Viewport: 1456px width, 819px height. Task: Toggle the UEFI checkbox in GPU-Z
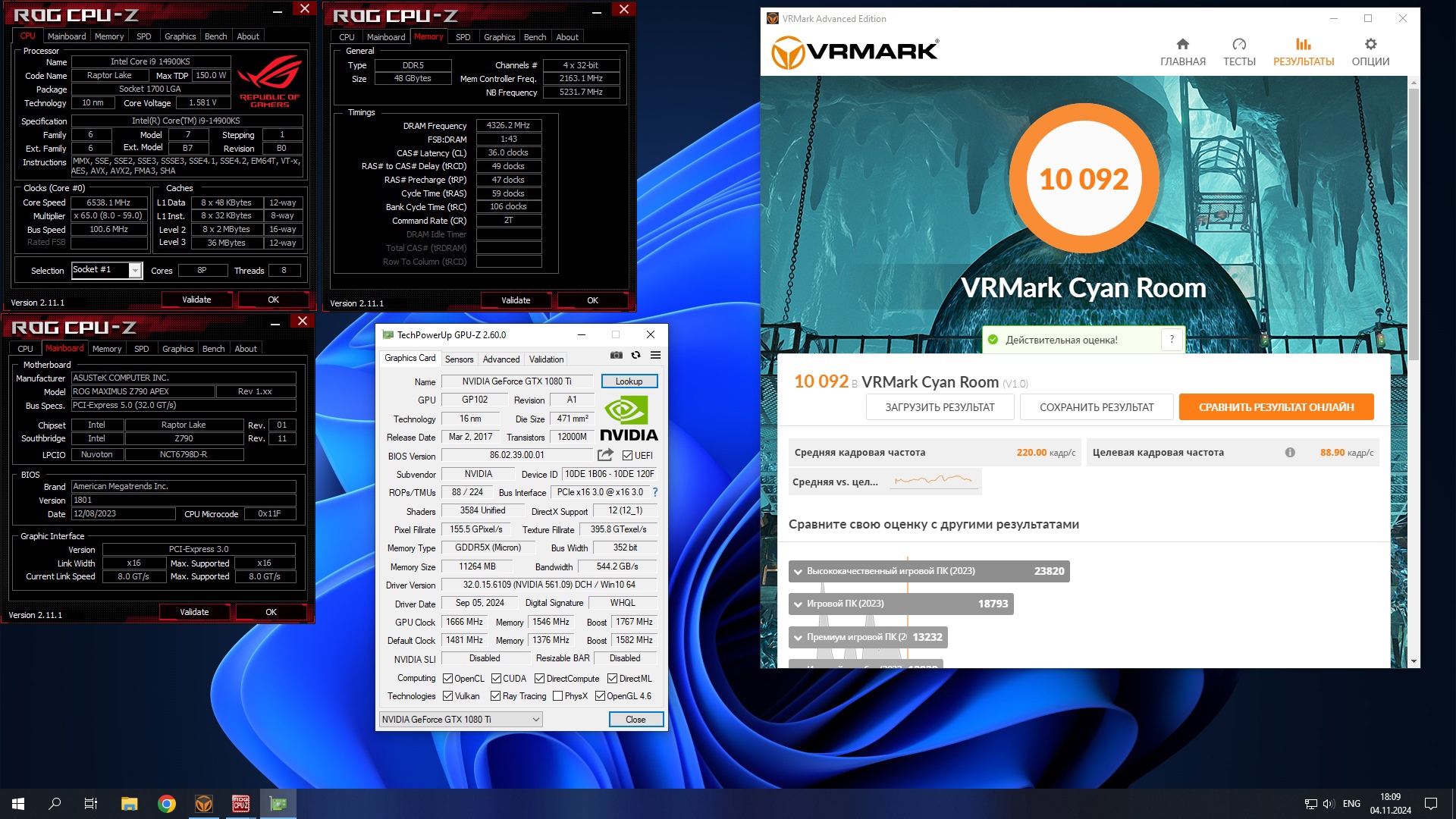pos(627,456)
